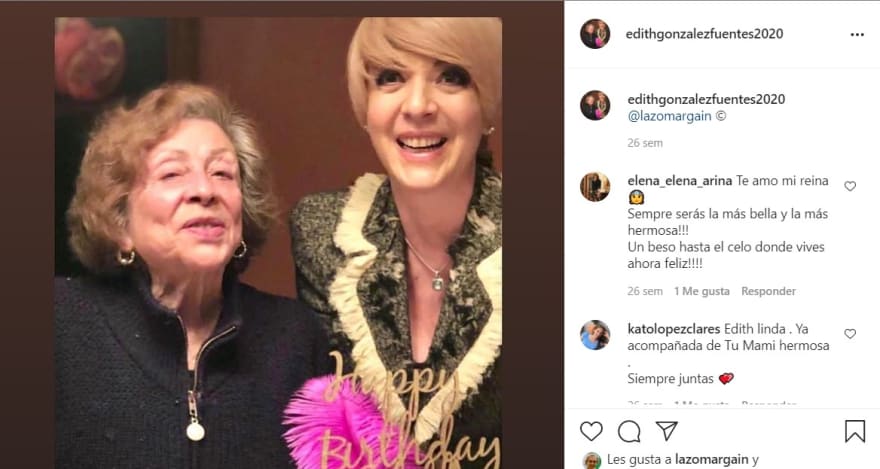The height and width of the screenshot is (469, 880).
Task: Open the comment bubble icon
Action: pyautogui.click(x=629, y=431)
